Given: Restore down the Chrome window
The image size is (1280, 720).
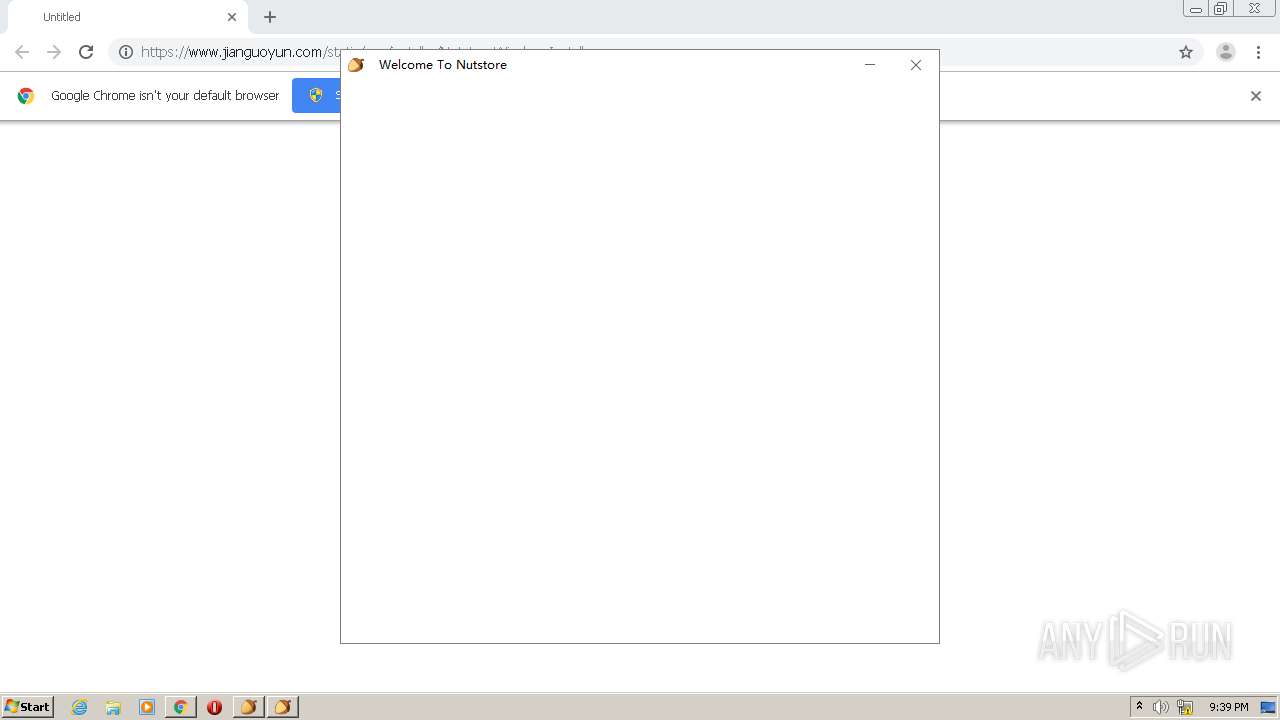Looking at the screenshot, I should tap(1221, 9).
